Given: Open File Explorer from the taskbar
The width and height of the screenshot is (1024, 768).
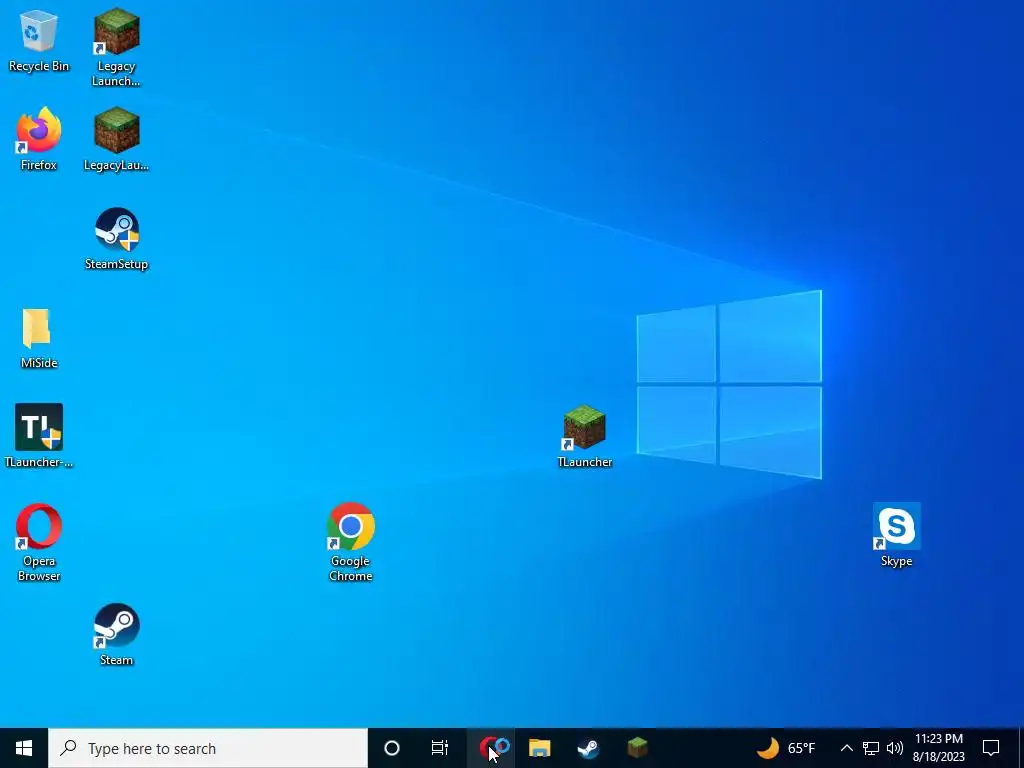Looking at the screenshot, I should (539, 748).
